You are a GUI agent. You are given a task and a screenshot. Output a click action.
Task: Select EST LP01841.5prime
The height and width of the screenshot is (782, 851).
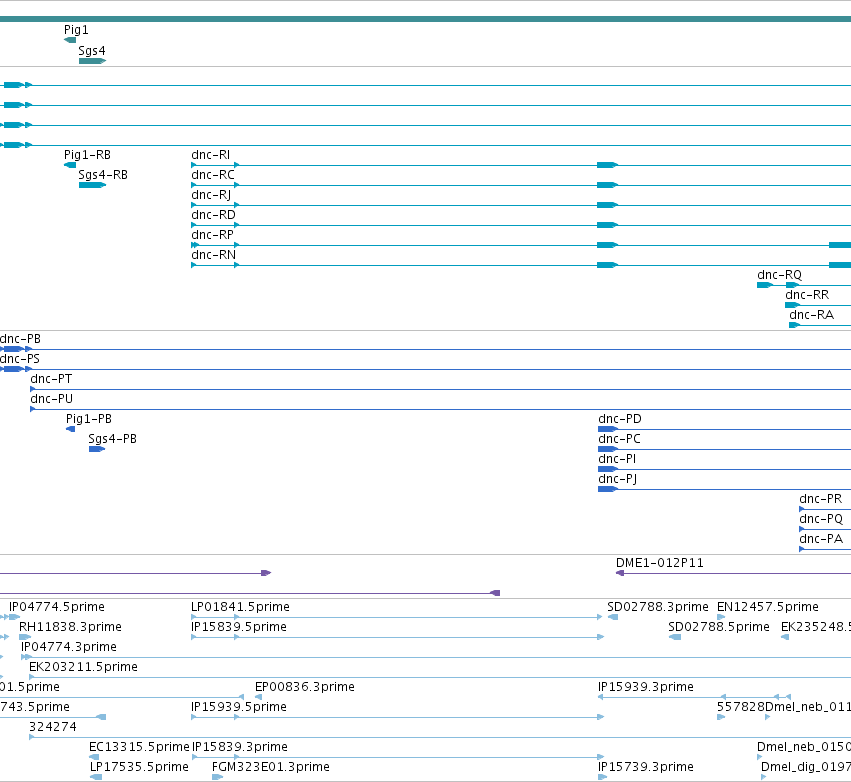pyautogui.click(x=240, y=607)
